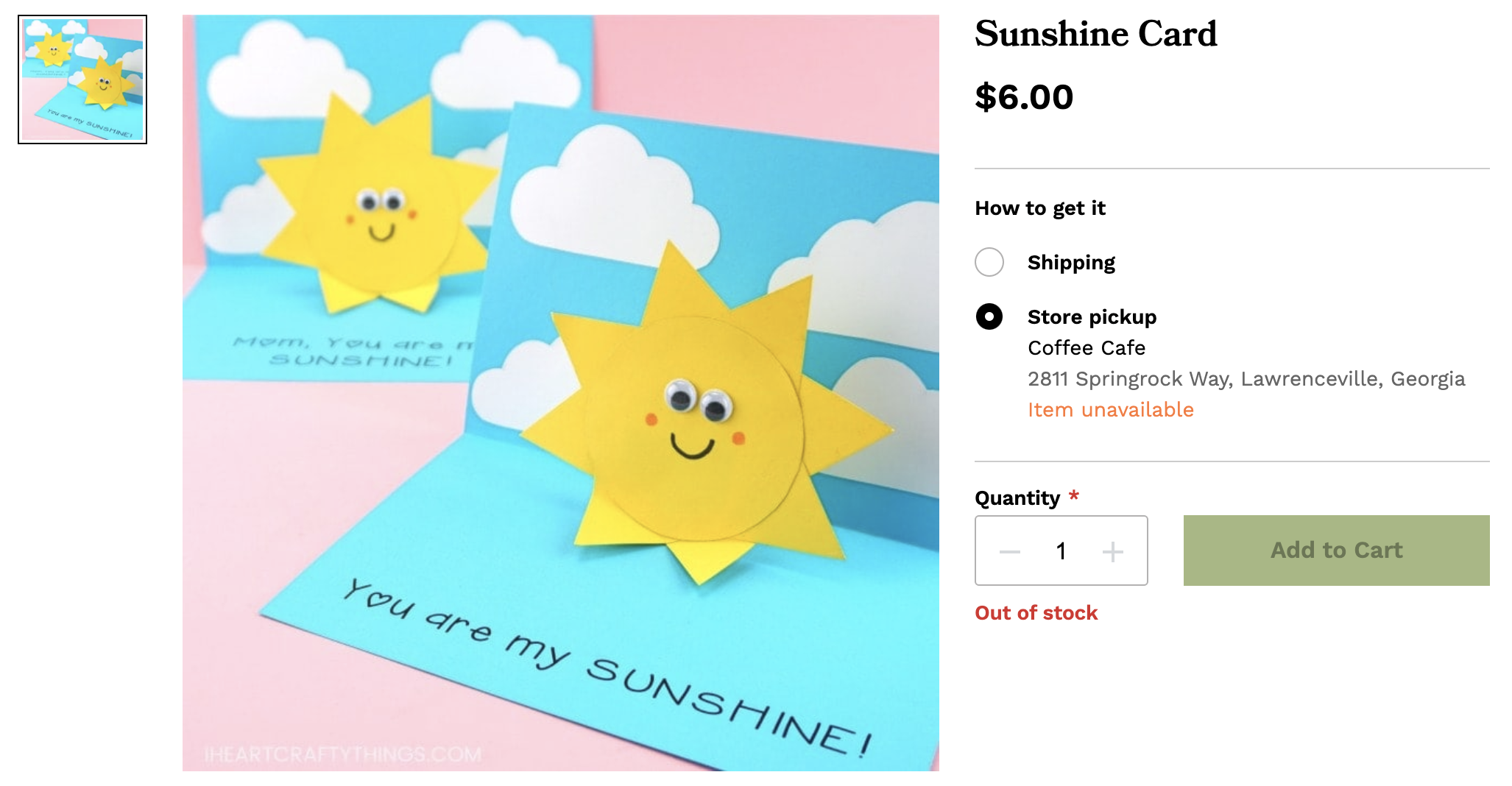Click the Sunshine Card product title
This screenshot has height=786, width=1512.
click(1095, 34)
